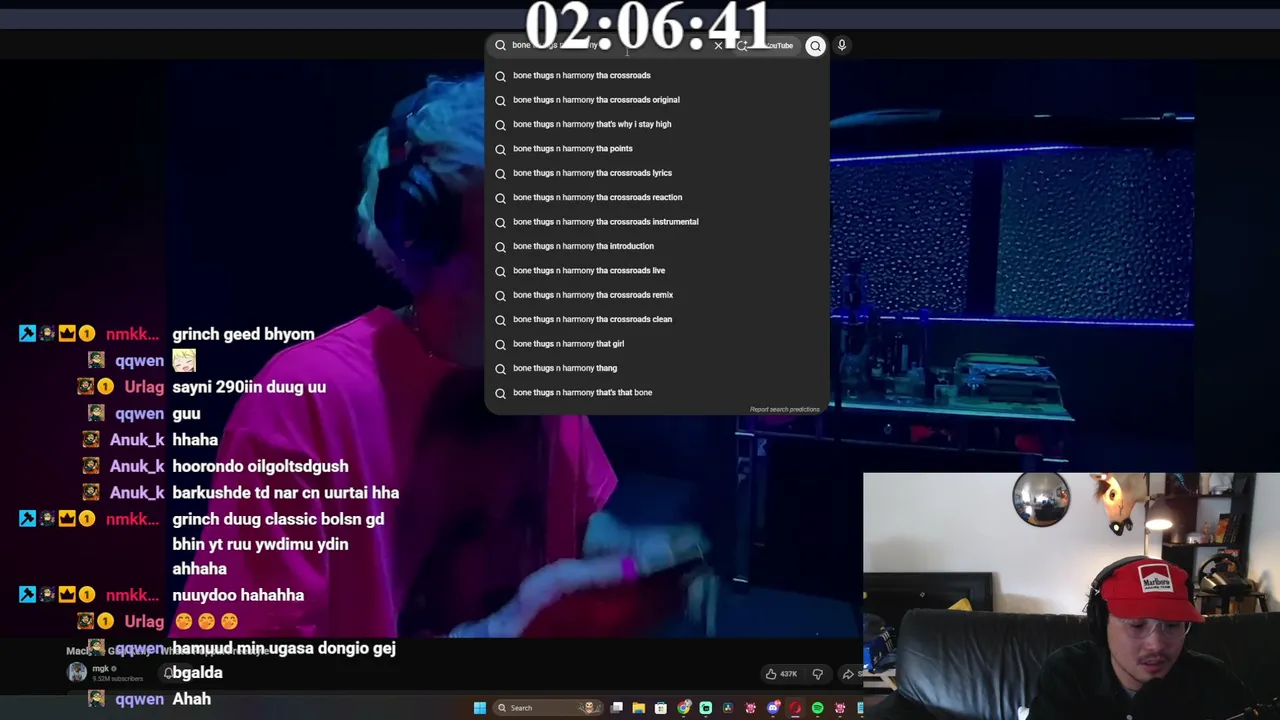The height and width of the screenshot is (720, 1280).
Task: Click the Windows taskbar Search box
Action: pos(548,708)
